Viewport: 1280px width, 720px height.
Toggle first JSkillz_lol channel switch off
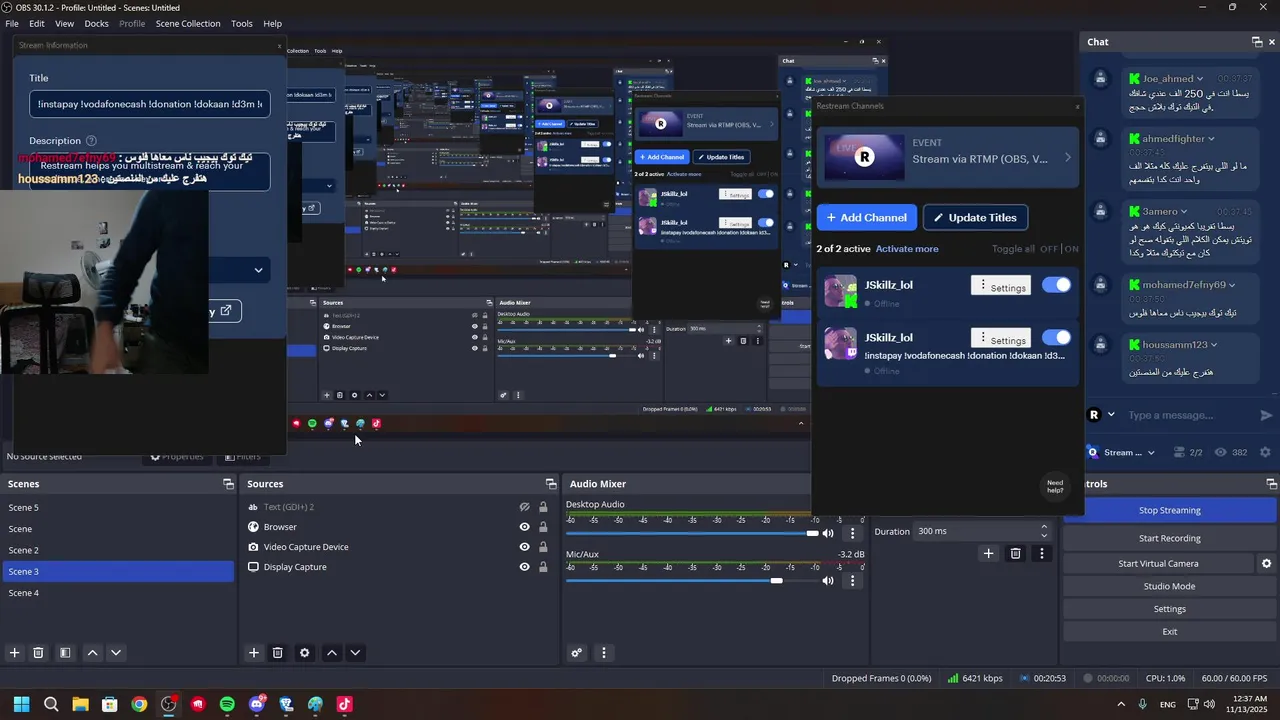(x=1056, y=285)
